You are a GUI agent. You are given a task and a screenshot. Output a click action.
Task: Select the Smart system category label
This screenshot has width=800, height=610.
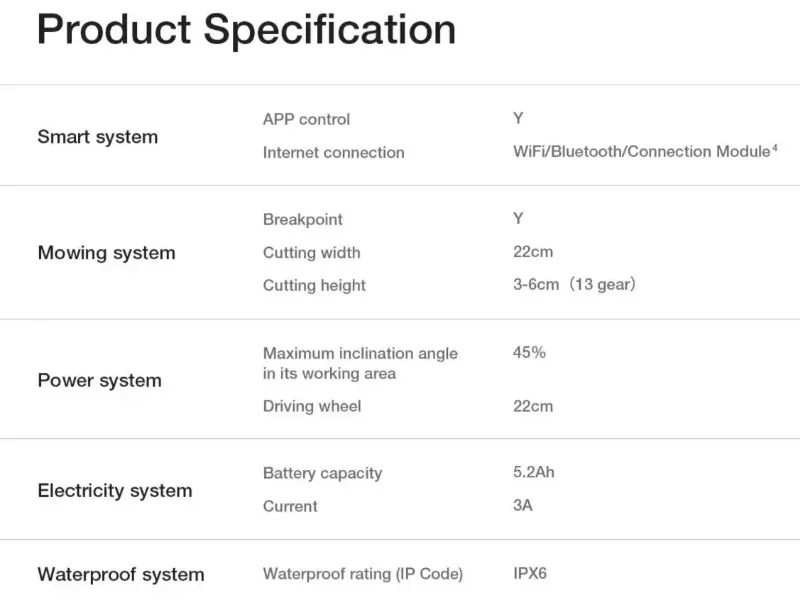97,137
